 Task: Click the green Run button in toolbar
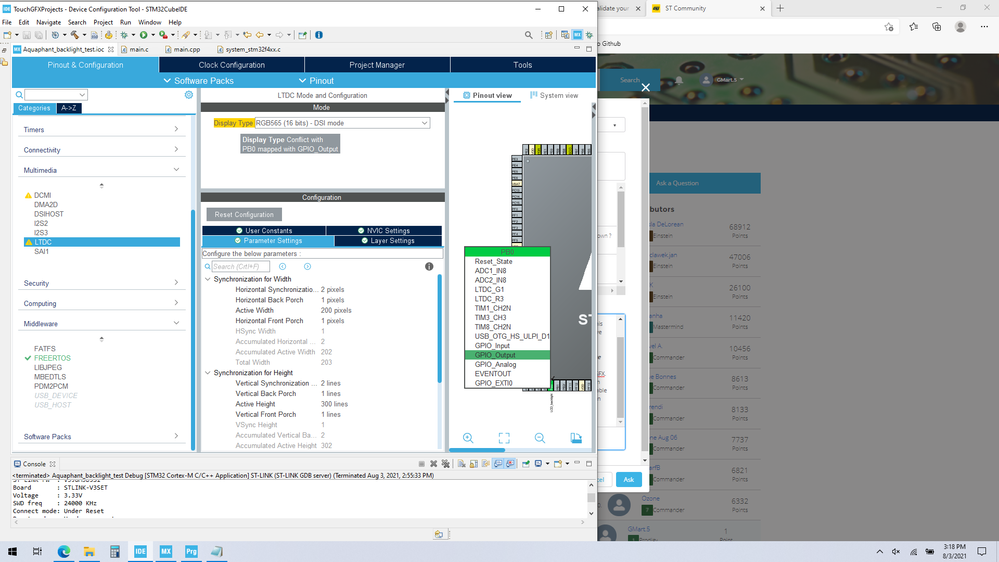[x=143, y=35]
